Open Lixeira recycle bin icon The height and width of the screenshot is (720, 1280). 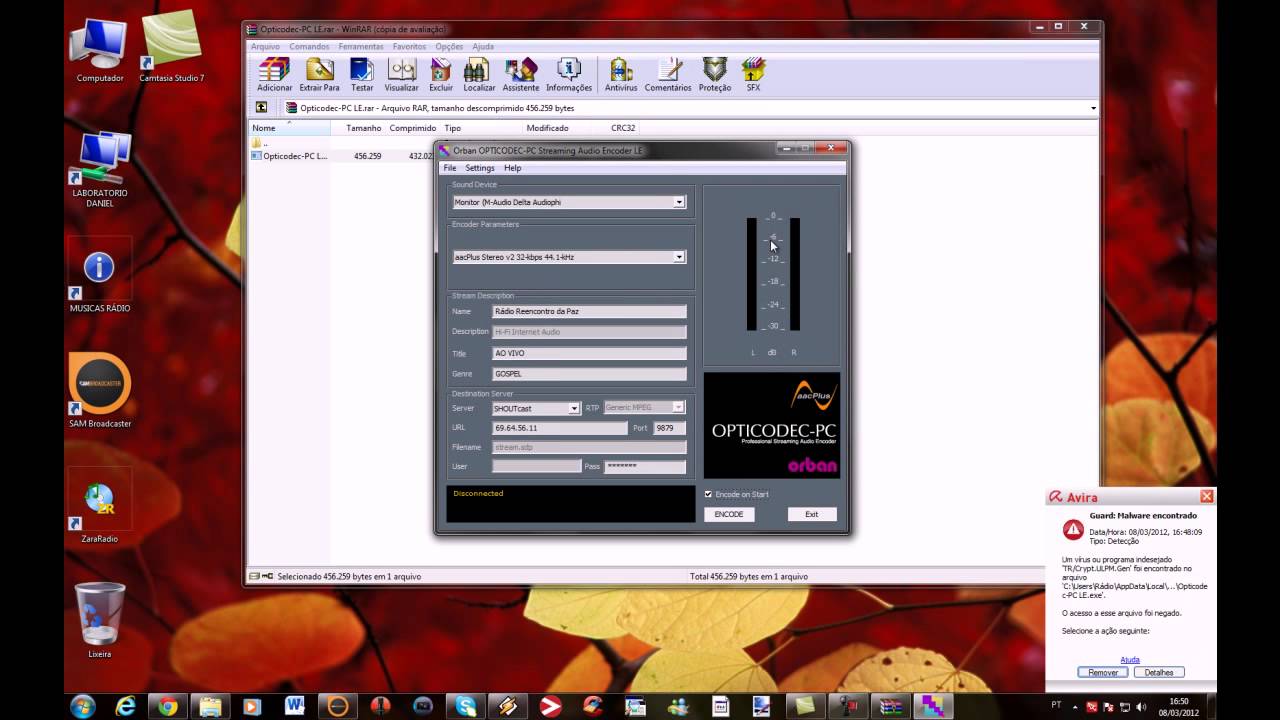(x=100, y=620)
